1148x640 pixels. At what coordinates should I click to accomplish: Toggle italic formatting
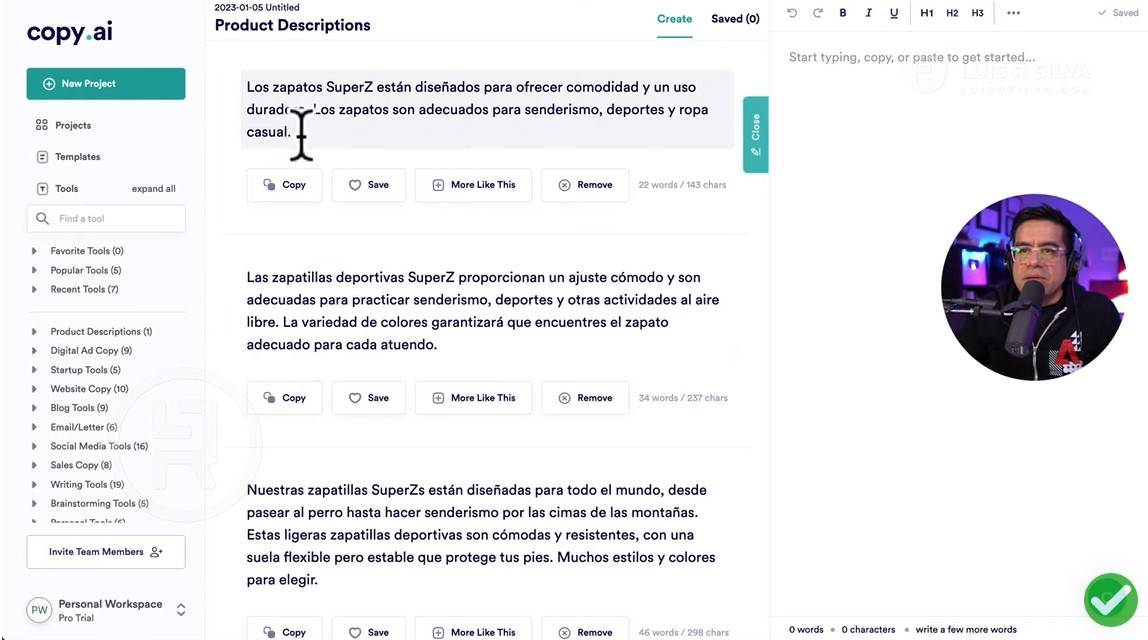pyautogui.click(x=868, y=12)
